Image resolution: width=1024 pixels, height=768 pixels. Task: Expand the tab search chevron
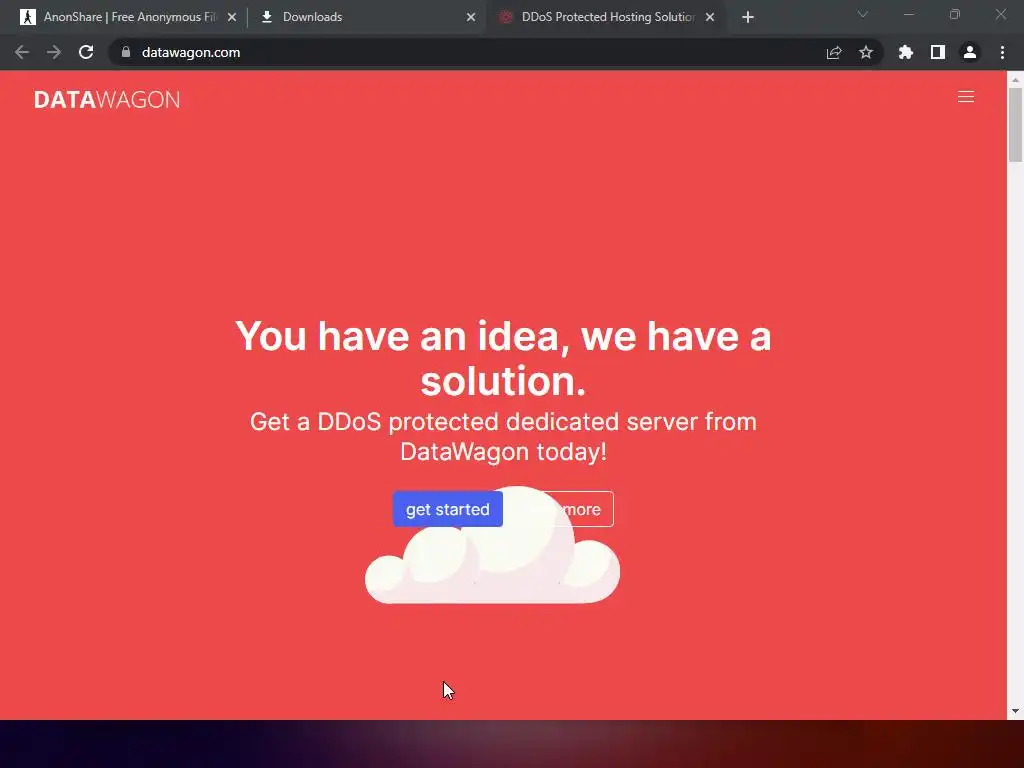pos(863,14)
